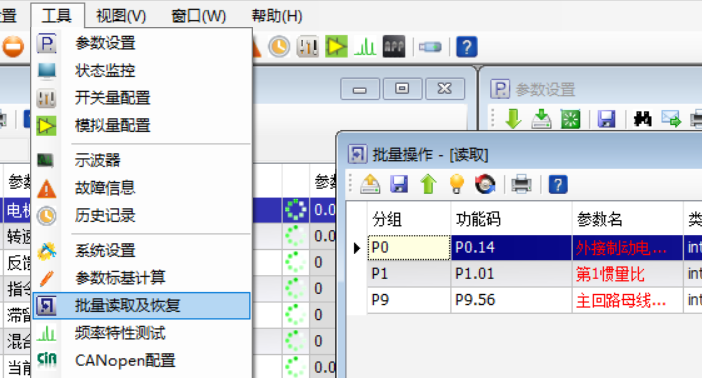Click the help icon in 批量操作 toolbar
The image size is (702, 378).
558,185
